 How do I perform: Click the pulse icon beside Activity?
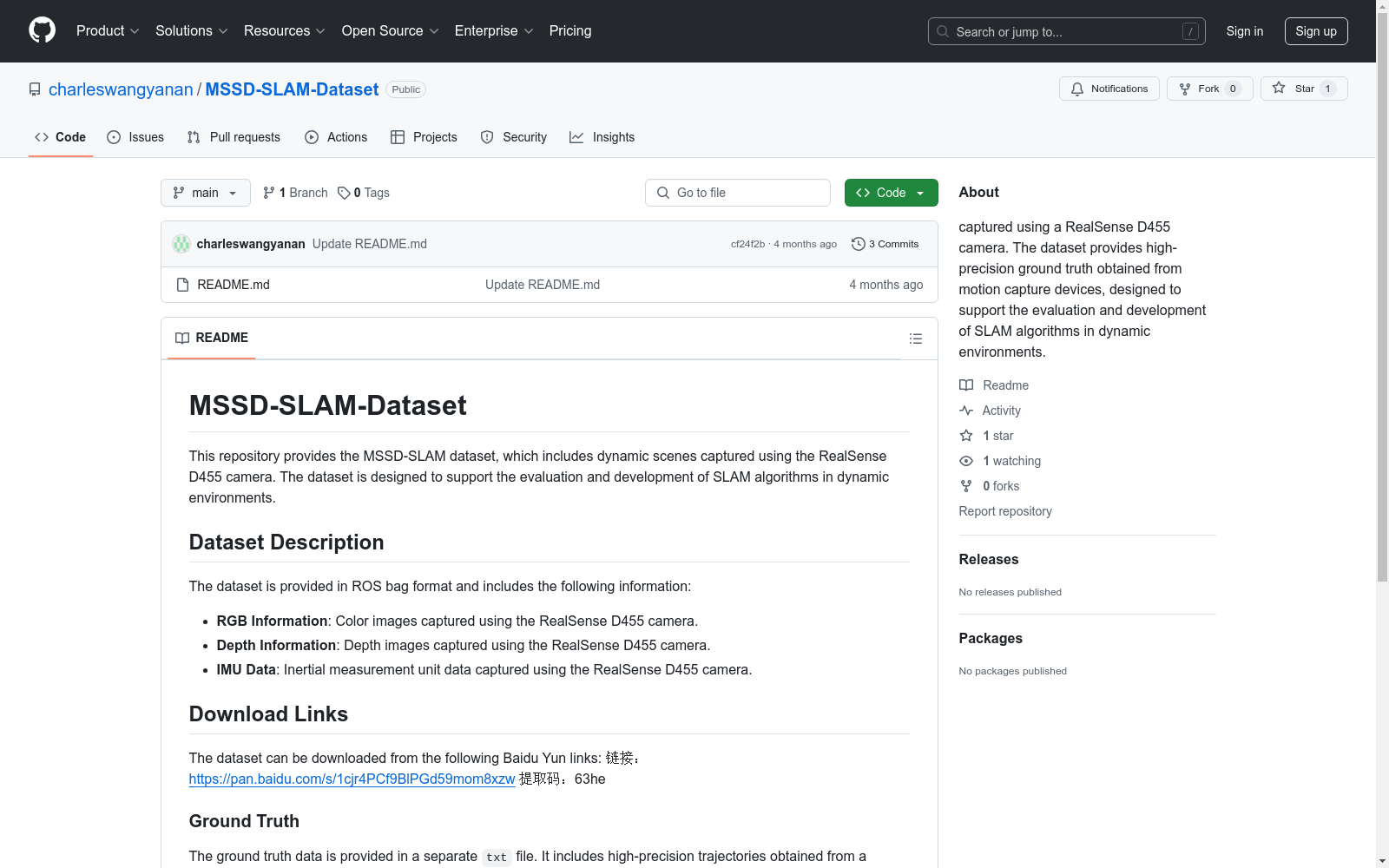tap(966, 411)
